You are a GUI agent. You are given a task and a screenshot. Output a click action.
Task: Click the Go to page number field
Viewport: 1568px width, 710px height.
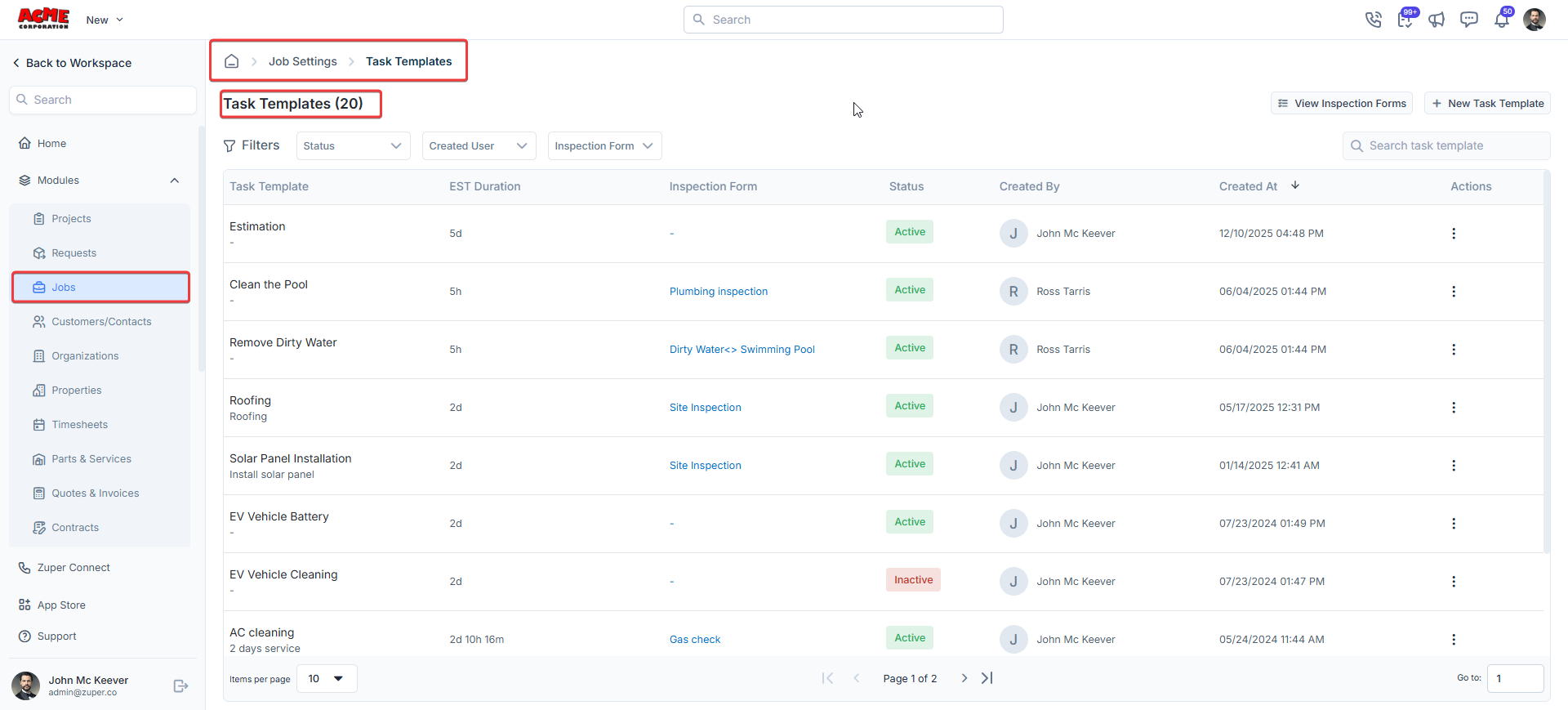point(1516,679)
